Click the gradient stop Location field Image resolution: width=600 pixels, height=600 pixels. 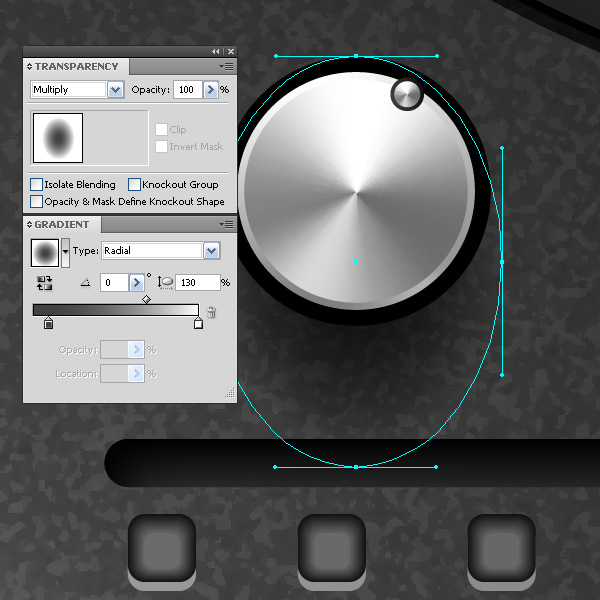point(114,373)
